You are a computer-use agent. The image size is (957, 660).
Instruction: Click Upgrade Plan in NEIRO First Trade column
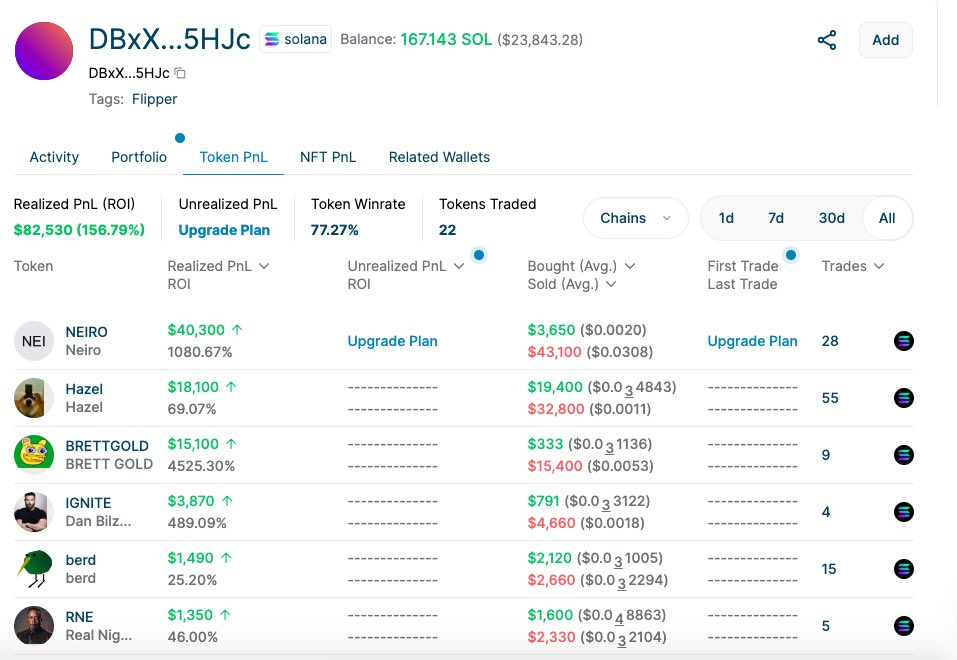point(753,341)
